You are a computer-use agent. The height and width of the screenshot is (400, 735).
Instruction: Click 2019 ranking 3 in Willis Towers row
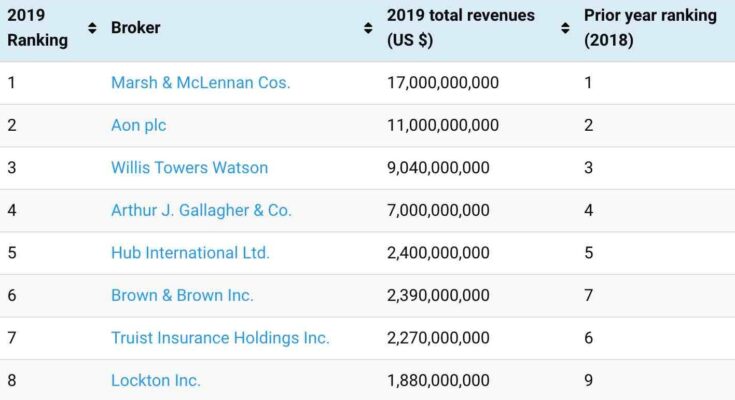12,167
